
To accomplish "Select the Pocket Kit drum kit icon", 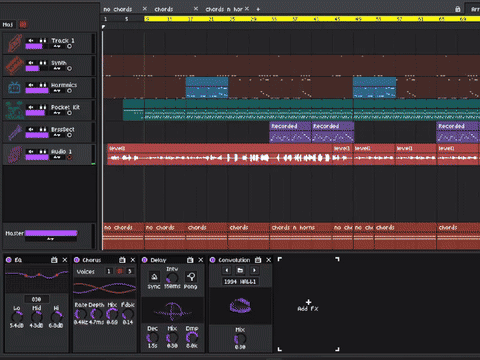I will [15, 110].
